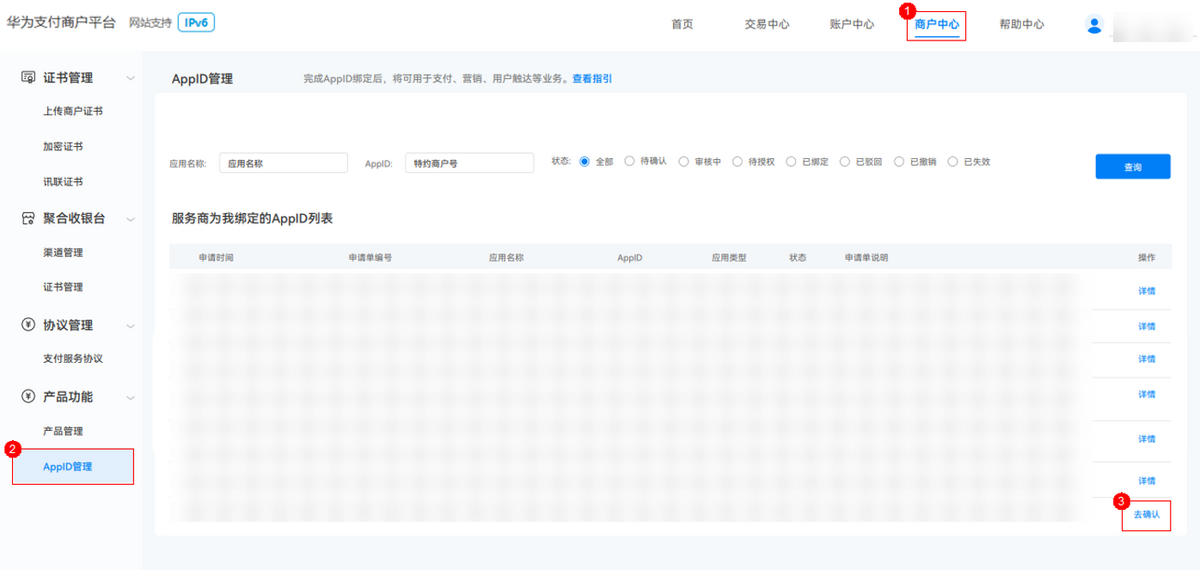Click the 聚合收银台 section icon
1200x570 pixels.
pos(28,218)
